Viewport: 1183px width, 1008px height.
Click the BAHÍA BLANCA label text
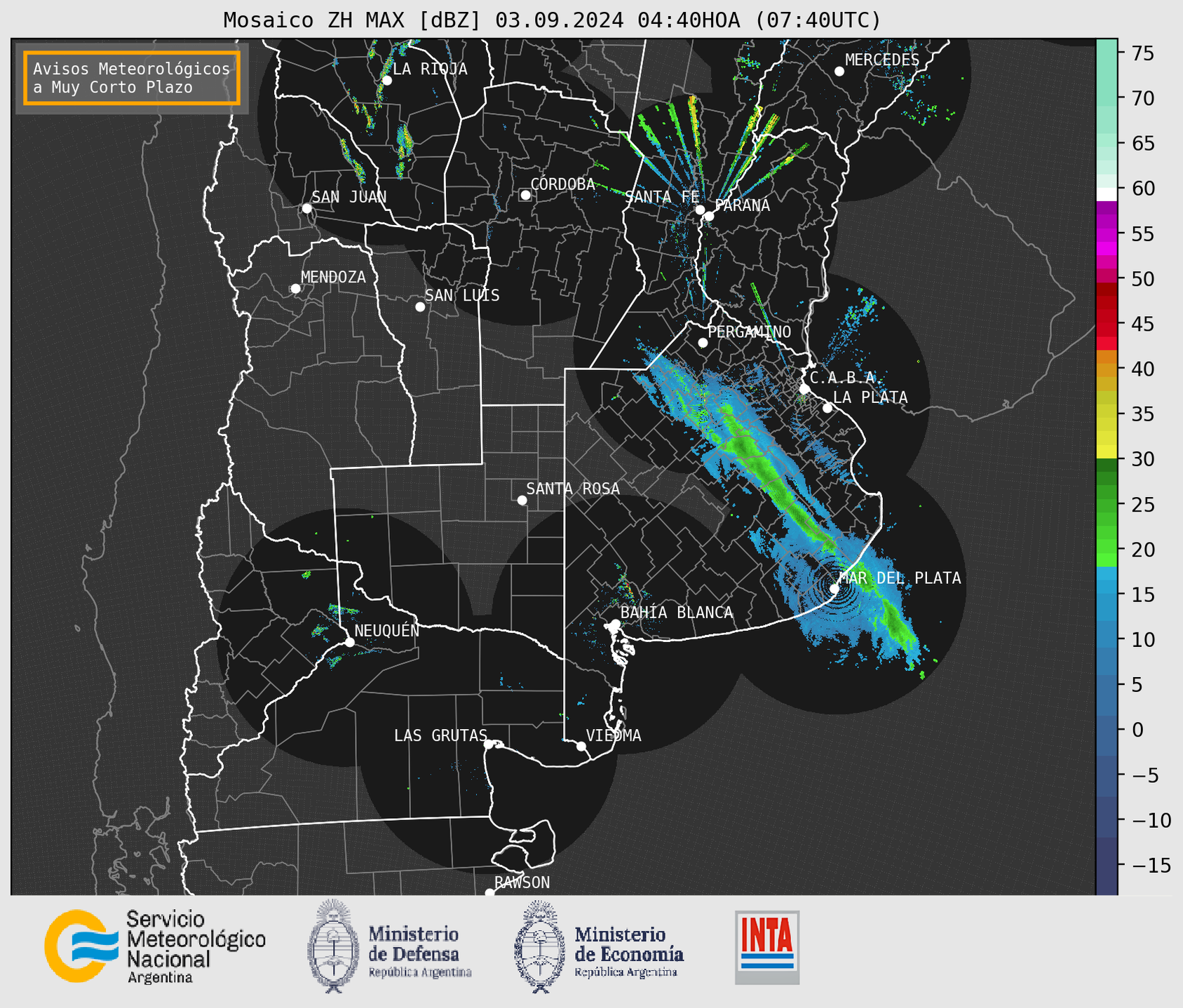pos(677,613)
